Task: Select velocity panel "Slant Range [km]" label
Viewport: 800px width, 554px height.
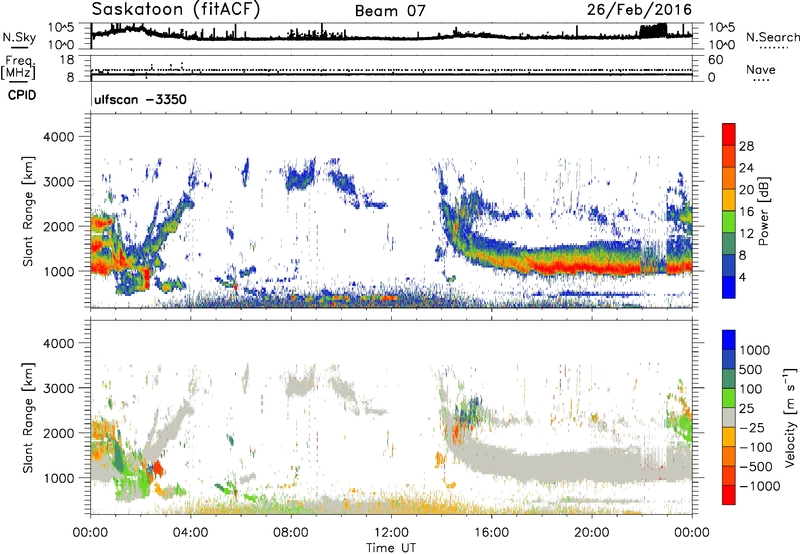Action: click(28, 418)
